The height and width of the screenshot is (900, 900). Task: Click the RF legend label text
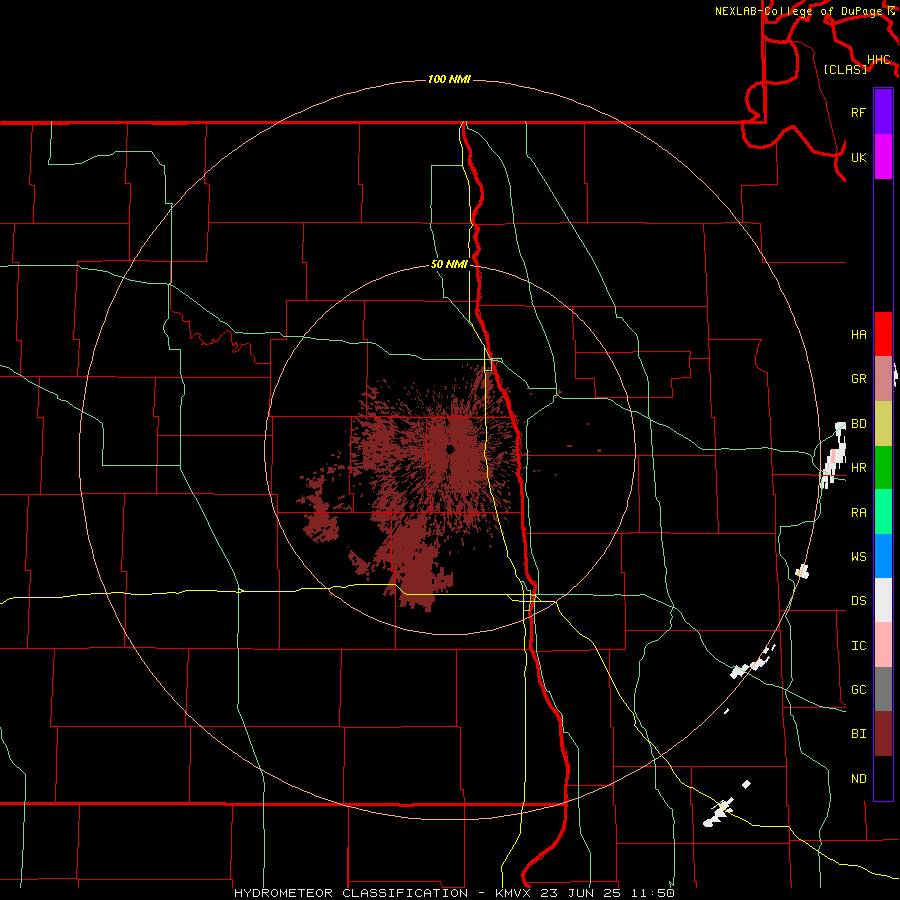click(x=858, y=112)
